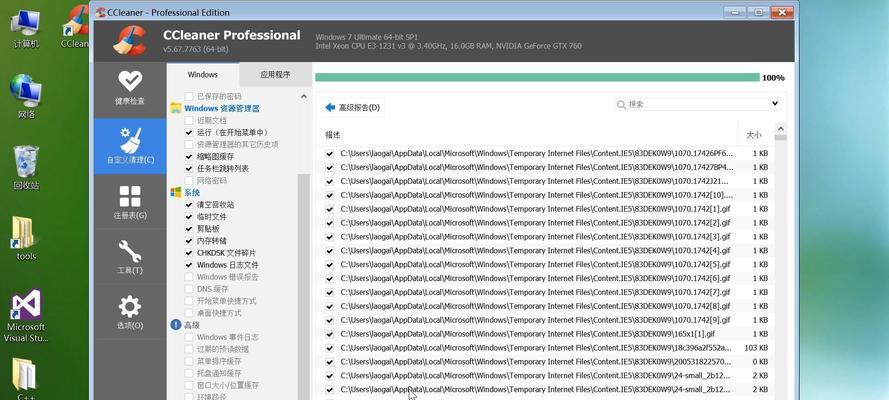The width and height of the screenshot is (889, 400).
Task: Select the row ending 1070.1742[10]...
Action: click(x=546, y=195)
